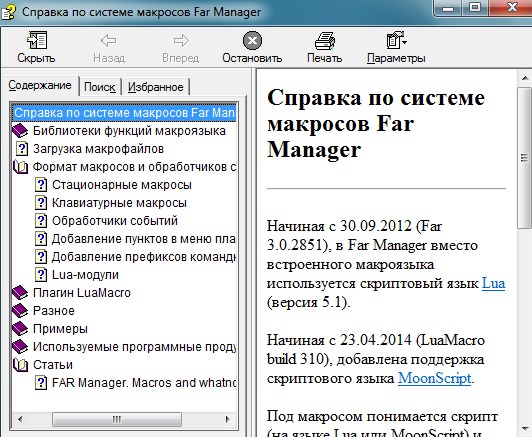Click page icon beside Добавление пунктов в меню
The width and height of the screenshot is (532, 437).
pos(41,239)
